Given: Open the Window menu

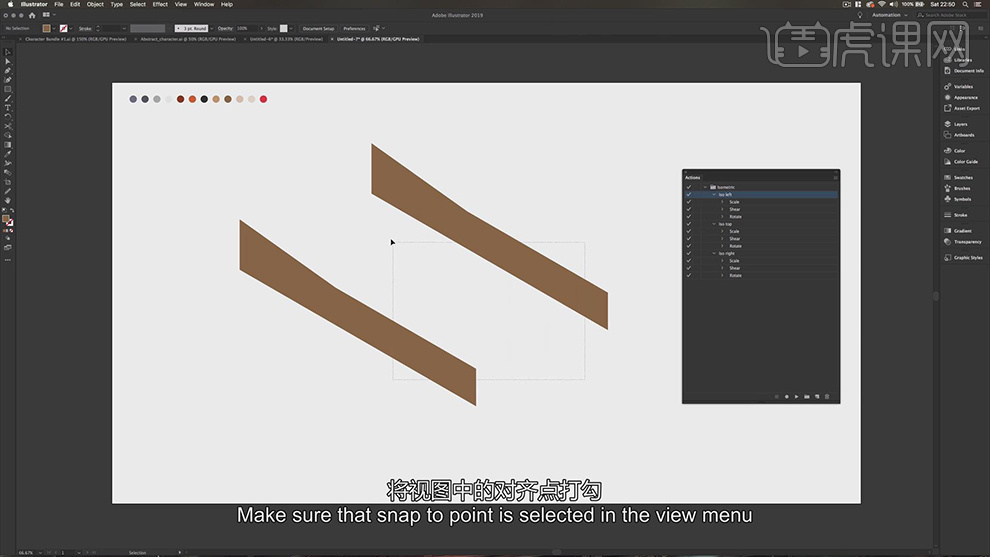Looking at the screenshot, I should 204,4.
